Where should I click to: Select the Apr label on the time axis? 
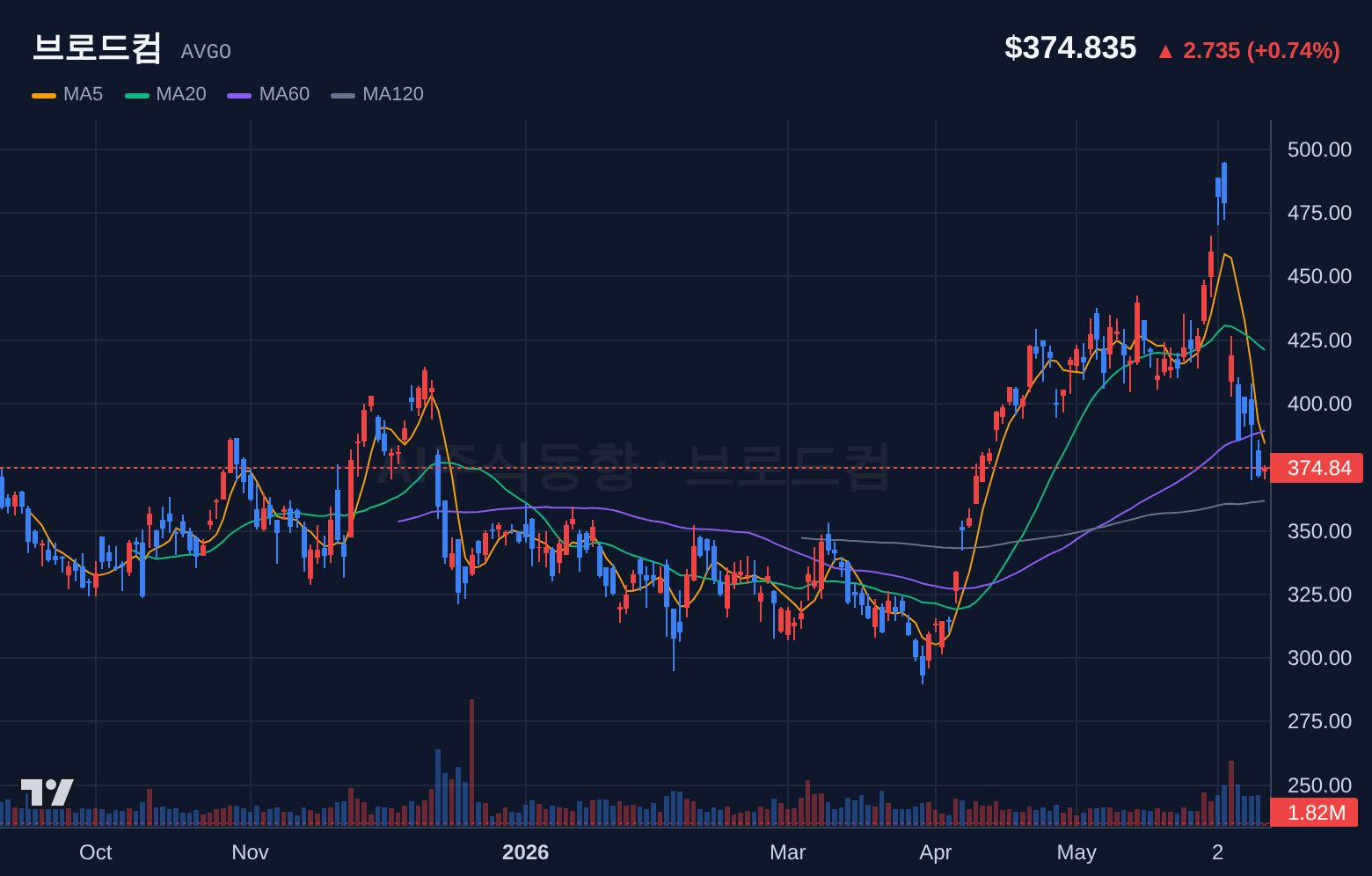pyautogui.click(x=936, y=852)
